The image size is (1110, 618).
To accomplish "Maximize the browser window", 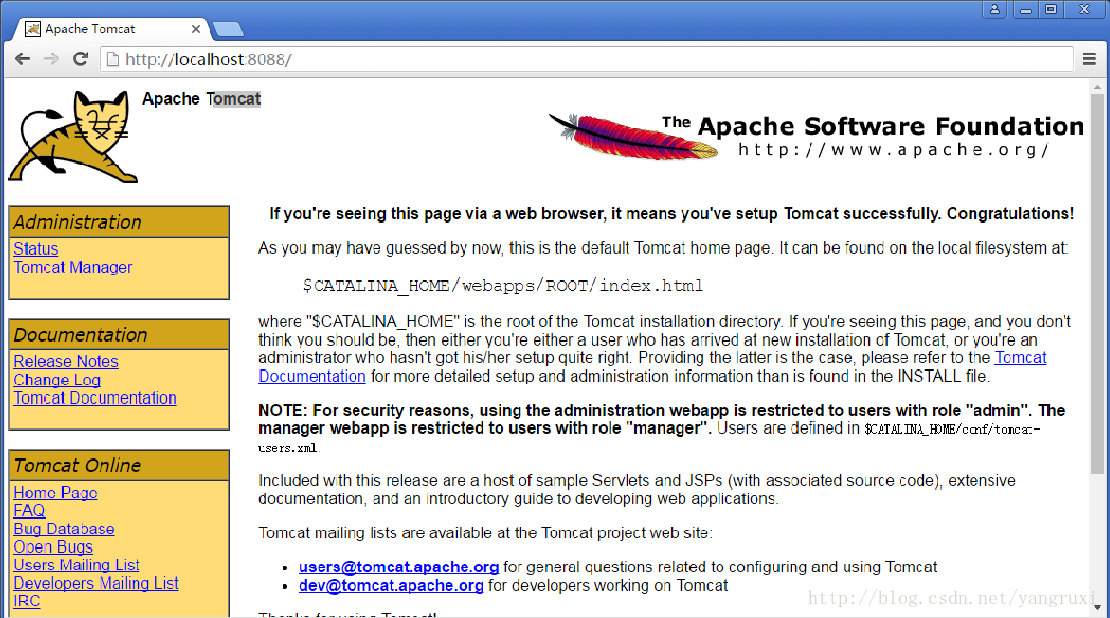I will [x=1052, y=9].
